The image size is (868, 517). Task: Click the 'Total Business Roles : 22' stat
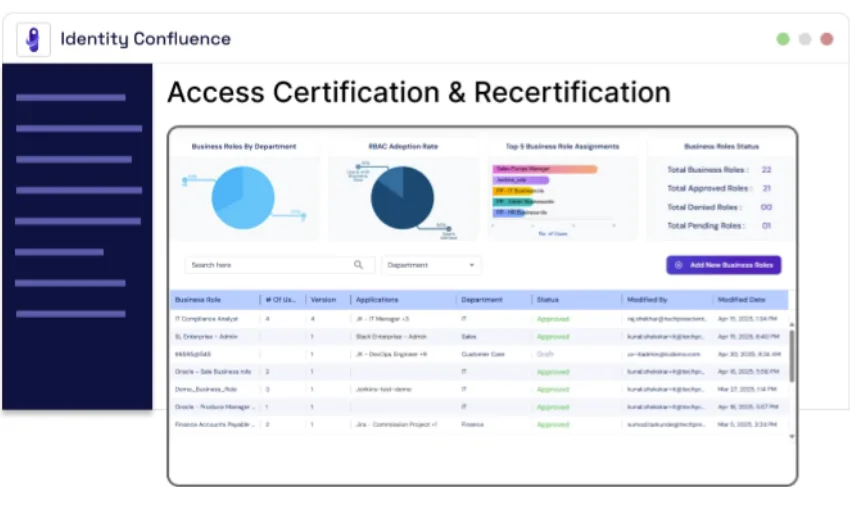[x=719, y=170]
